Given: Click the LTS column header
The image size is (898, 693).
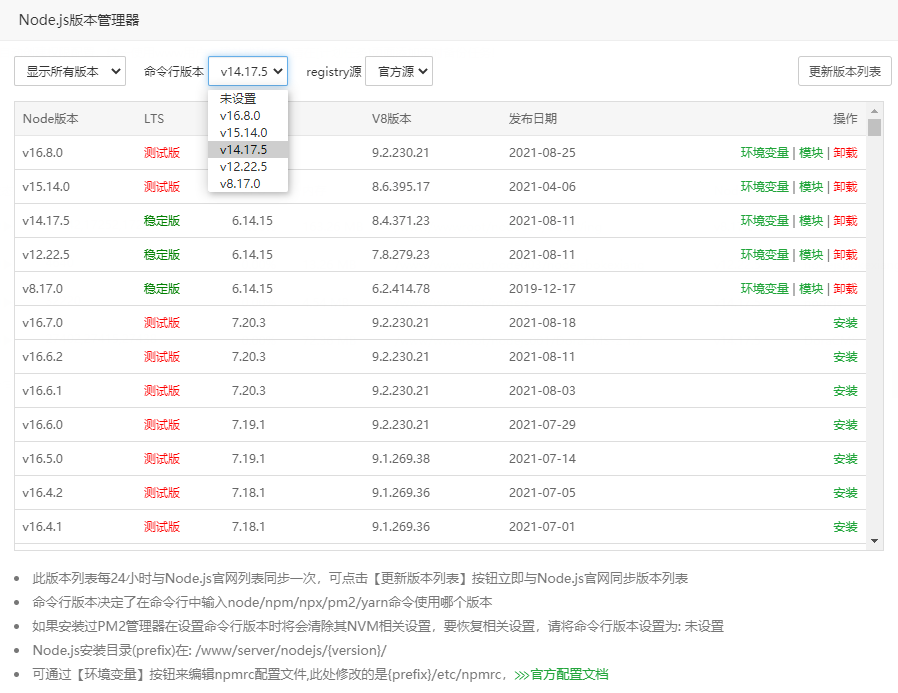Looking at the screenshot, I should pos(153,119).
